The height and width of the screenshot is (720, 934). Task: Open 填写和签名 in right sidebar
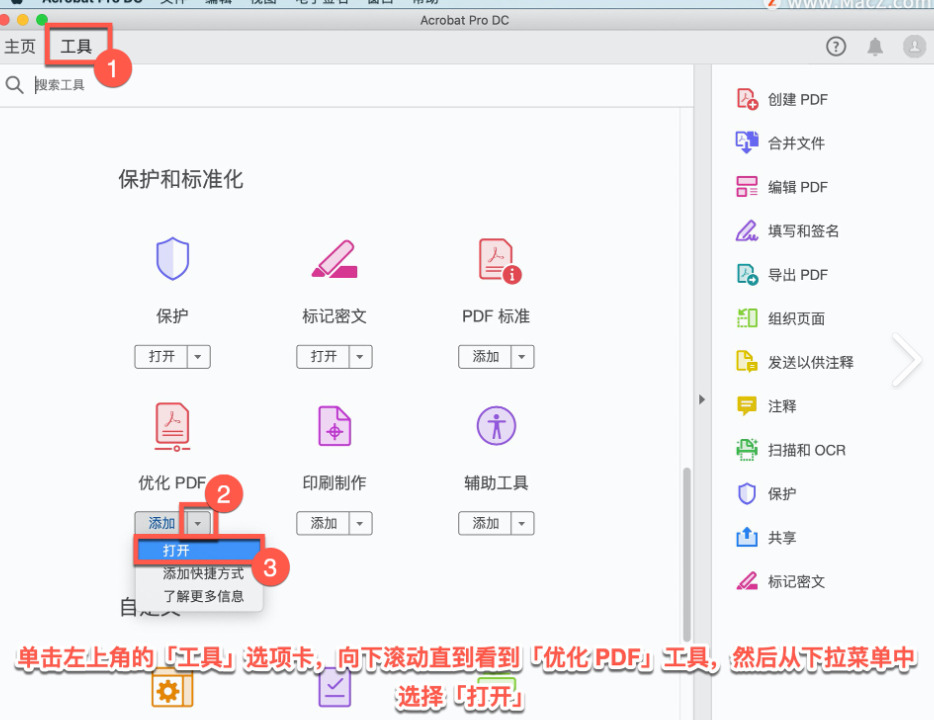coord(787,230)
